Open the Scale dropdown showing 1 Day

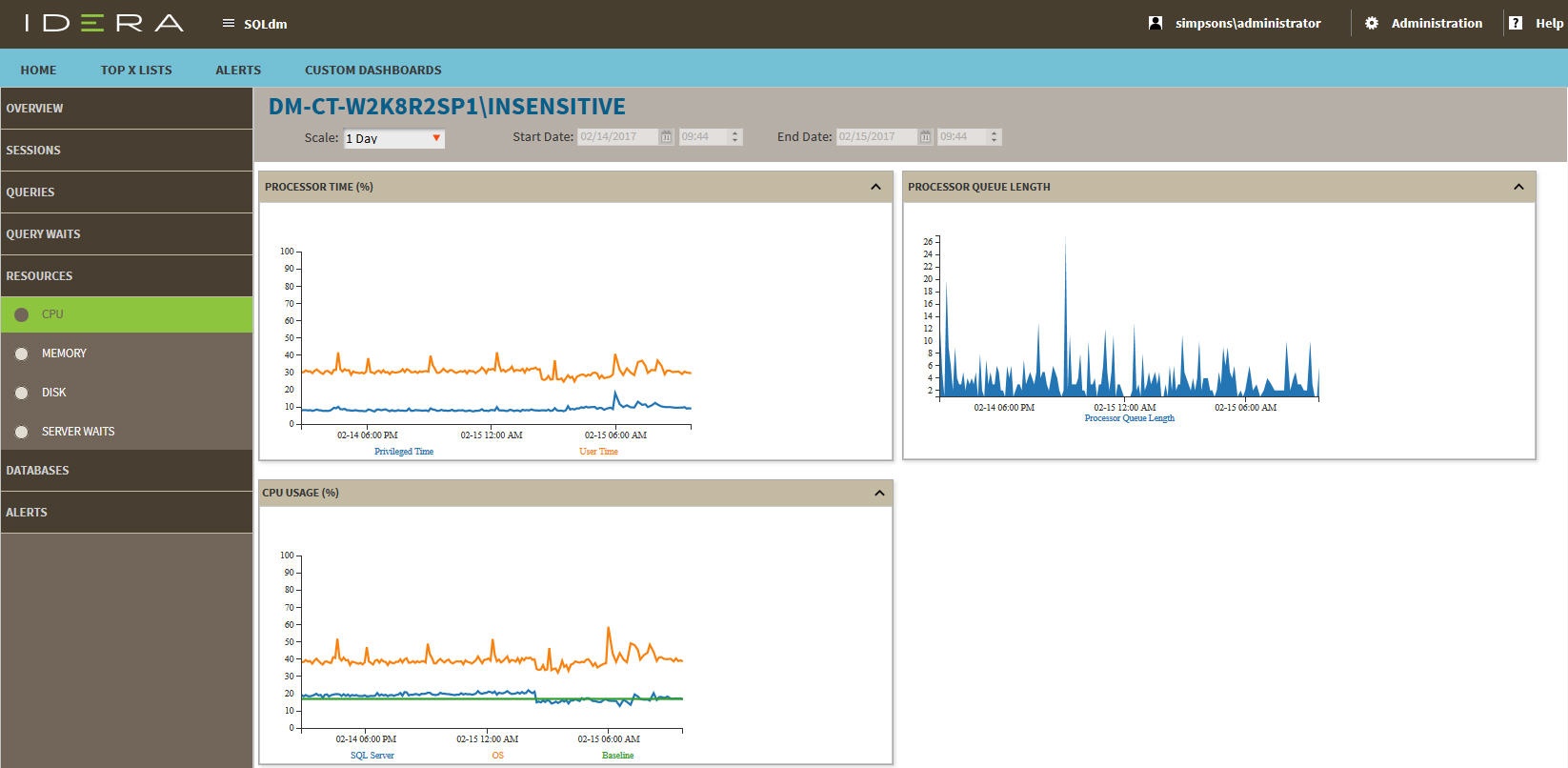(x=393, y=138)
